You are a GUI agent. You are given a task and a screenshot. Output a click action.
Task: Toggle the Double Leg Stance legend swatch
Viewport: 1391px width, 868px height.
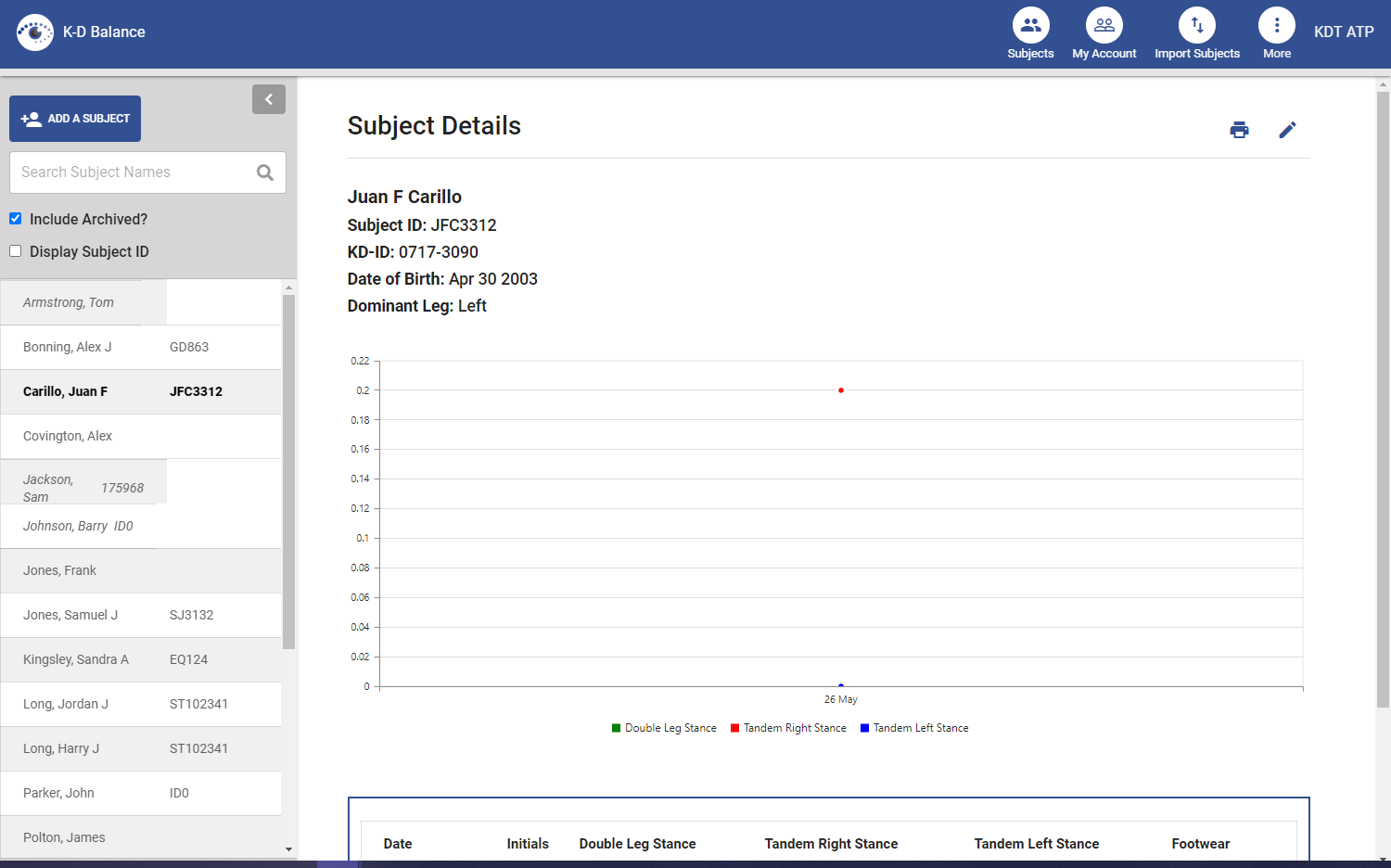tap(616, 728)
